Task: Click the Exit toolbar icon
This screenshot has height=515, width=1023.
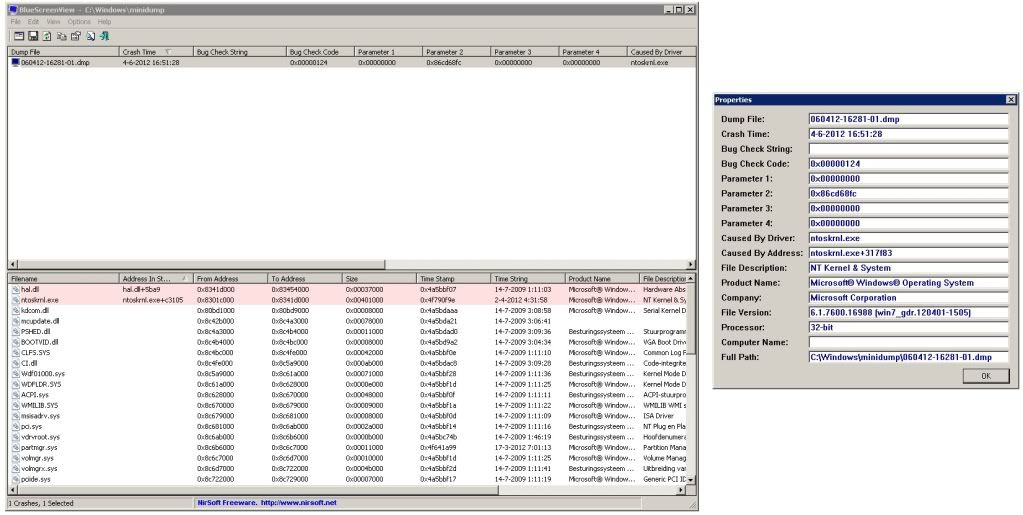Action: tap(104, 36)
